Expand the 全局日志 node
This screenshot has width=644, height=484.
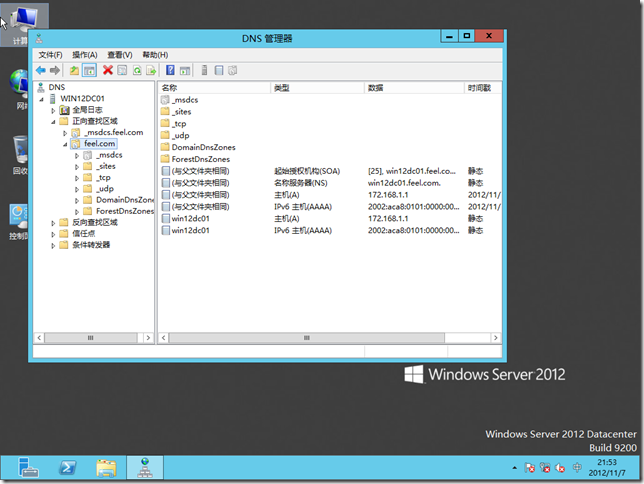coord(53,111)
